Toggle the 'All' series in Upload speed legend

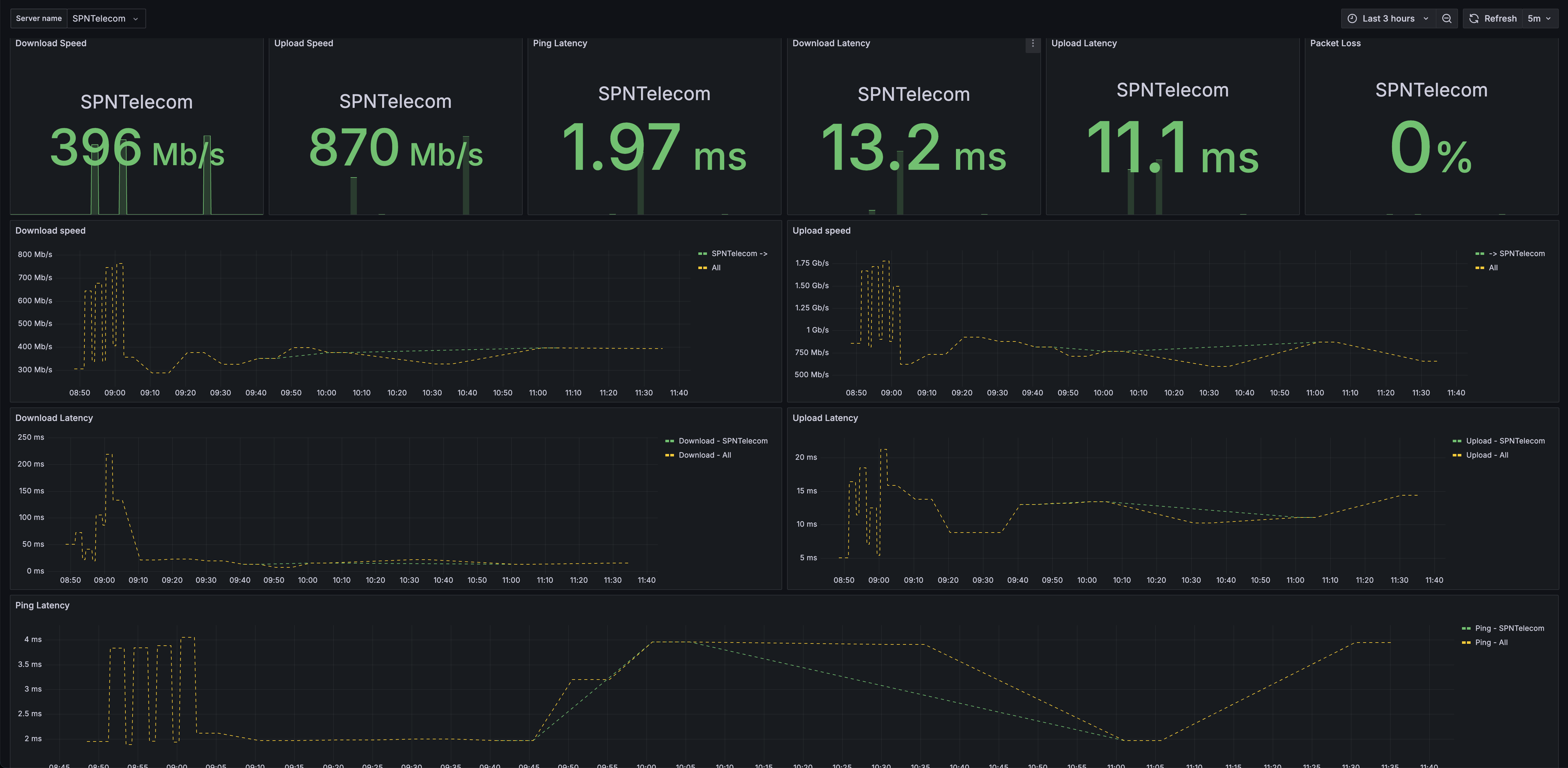[x=1493, y=268]
